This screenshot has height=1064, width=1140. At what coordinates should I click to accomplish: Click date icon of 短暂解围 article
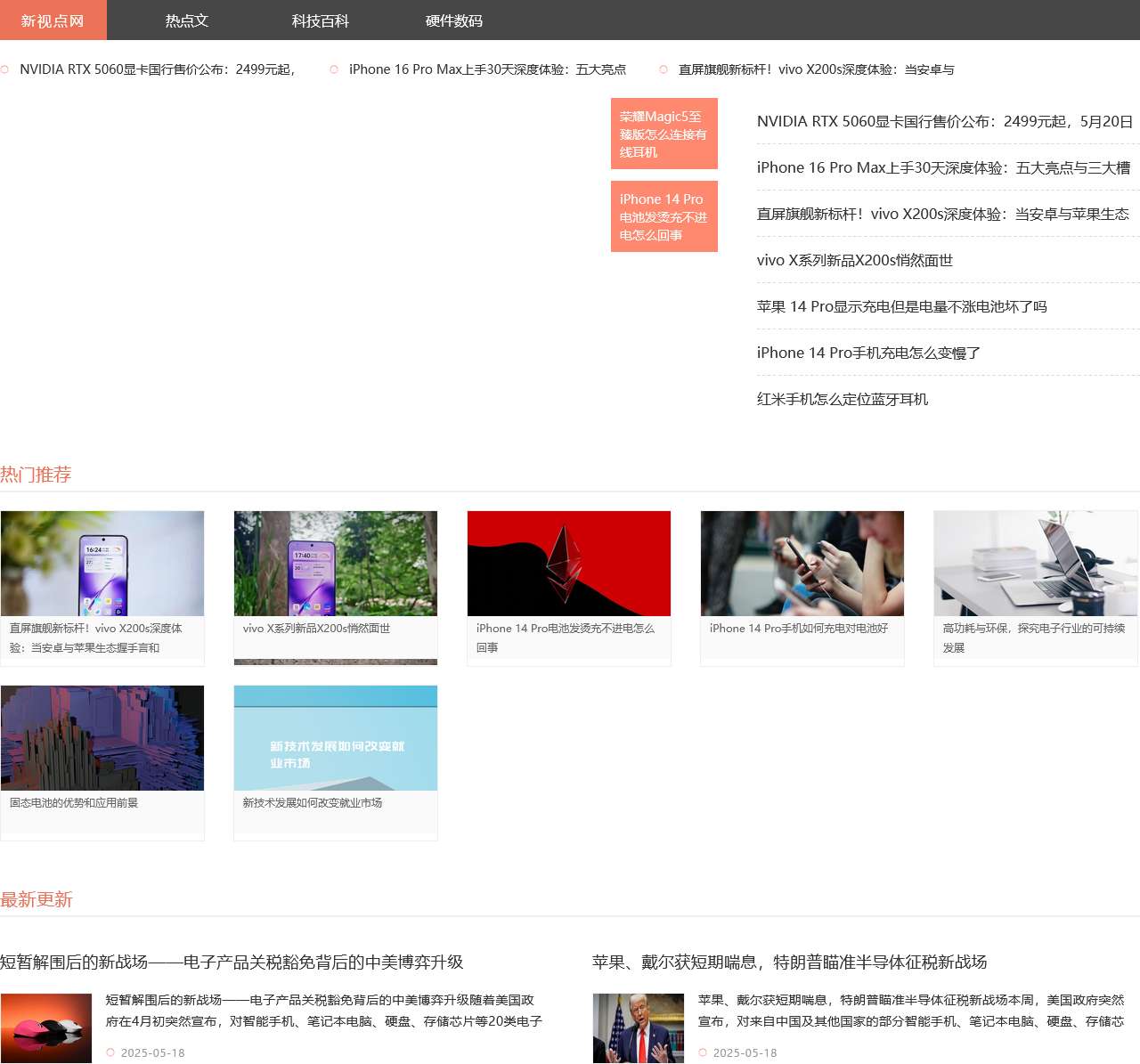[x=110, y=1052]
